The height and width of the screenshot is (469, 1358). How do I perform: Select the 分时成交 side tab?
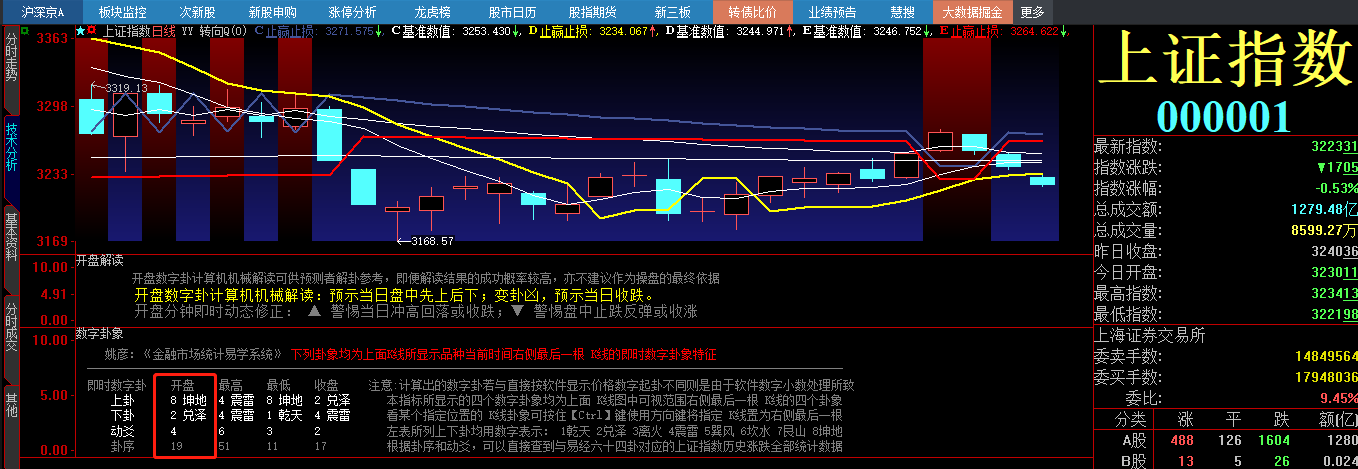11,326
